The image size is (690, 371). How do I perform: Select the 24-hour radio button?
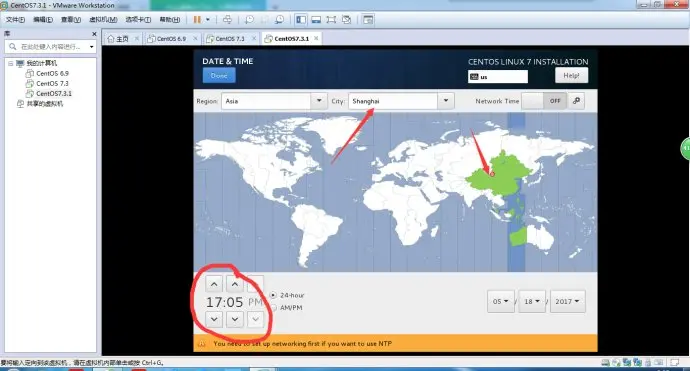[x=273, y=295]
